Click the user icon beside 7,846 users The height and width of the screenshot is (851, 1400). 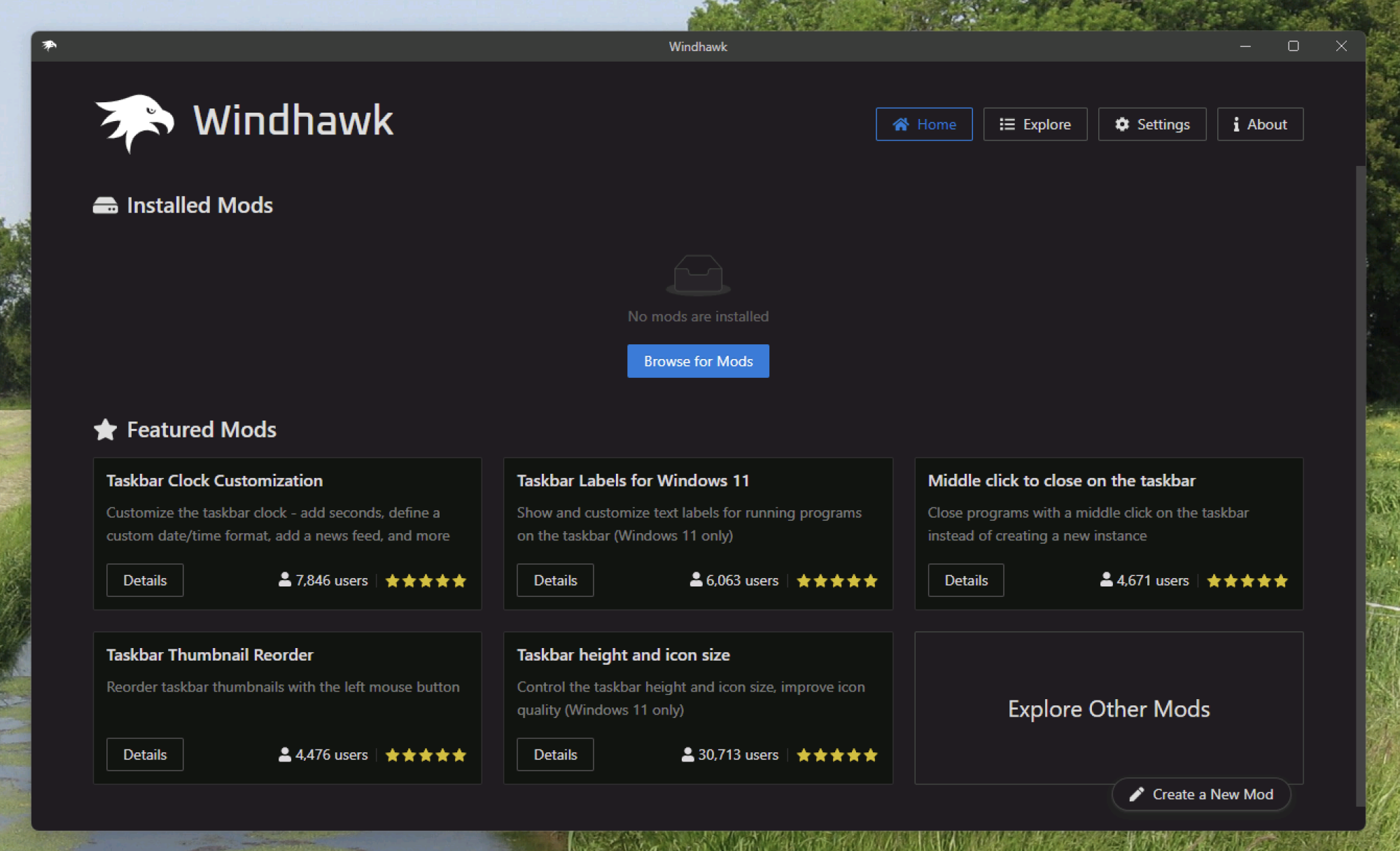(285, 579)
